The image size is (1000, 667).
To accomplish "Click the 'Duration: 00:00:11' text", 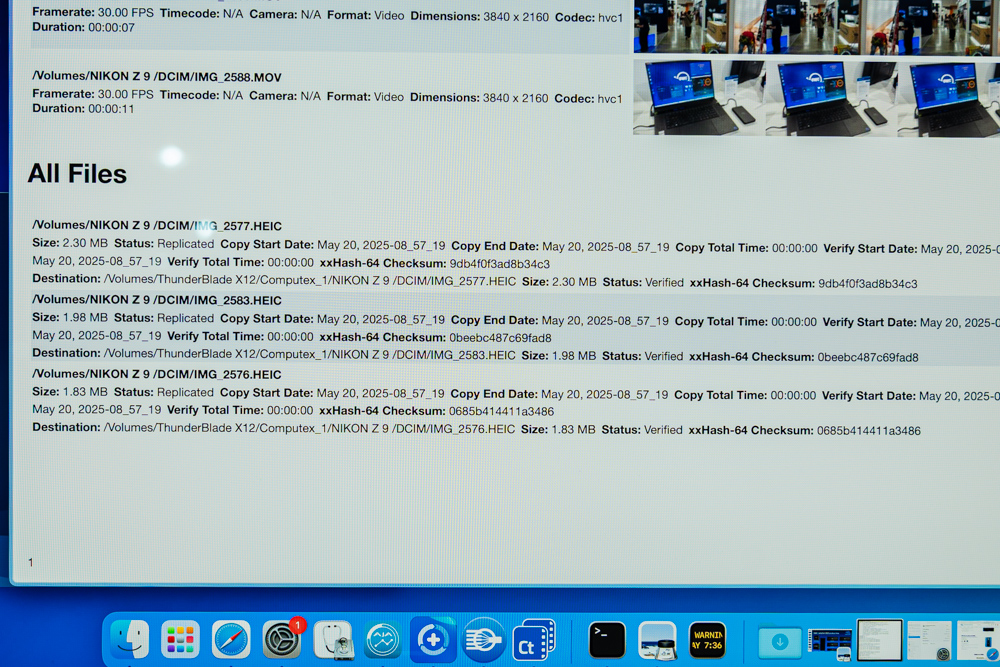I will click(x=84, y=108).
